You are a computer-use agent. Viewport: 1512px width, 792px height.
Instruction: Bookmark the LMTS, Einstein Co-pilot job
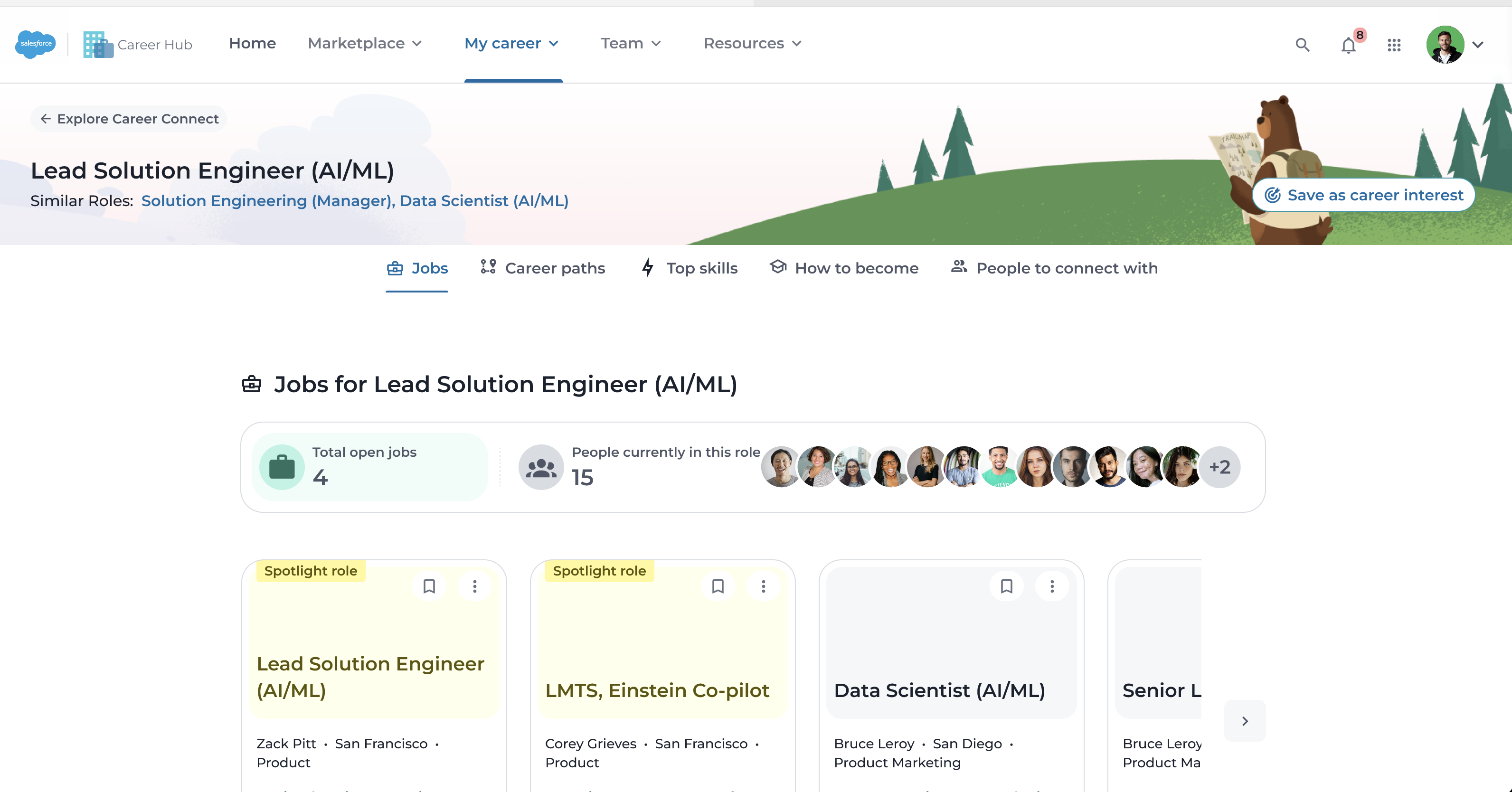[x=717, y=586]
